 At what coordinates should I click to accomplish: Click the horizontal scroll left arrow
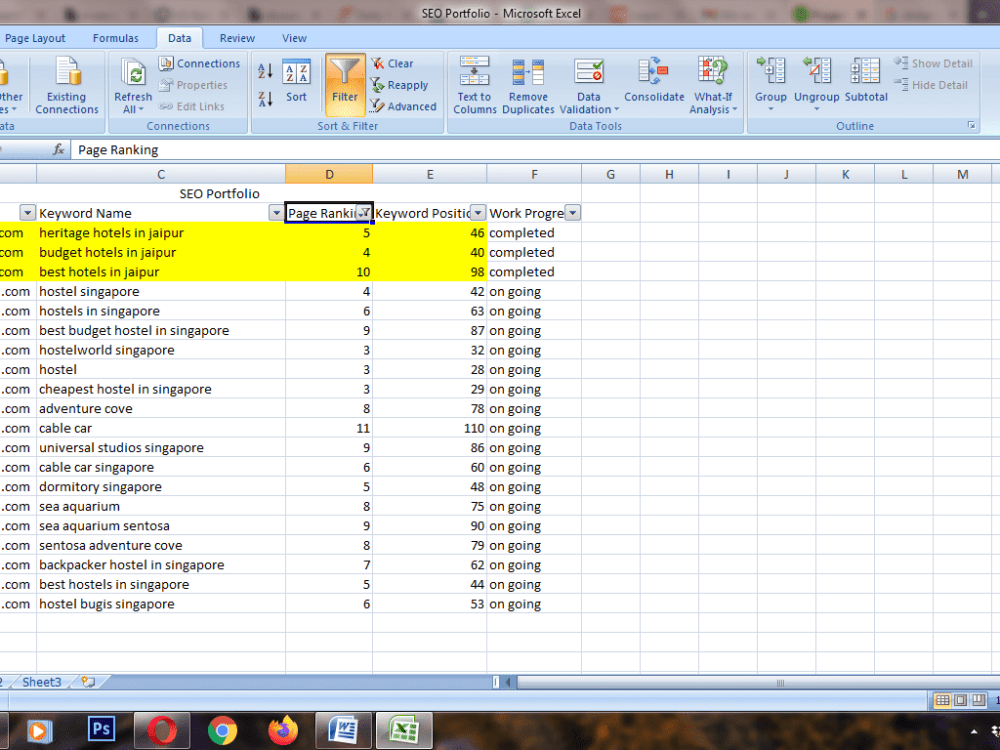coord(508,682)
